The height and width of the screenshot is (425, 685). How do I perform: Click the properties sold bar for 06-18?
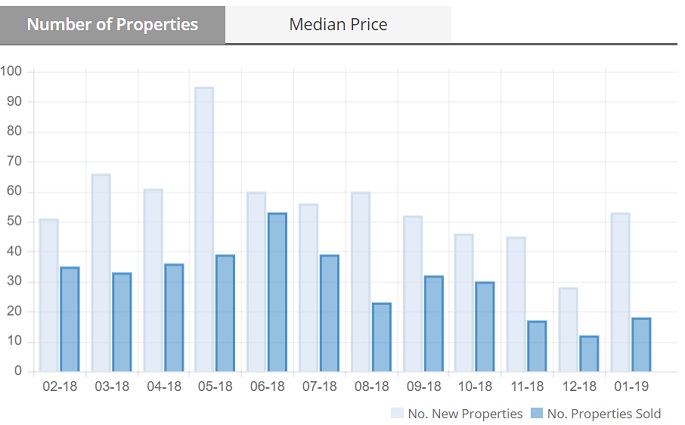click(277, 292)
